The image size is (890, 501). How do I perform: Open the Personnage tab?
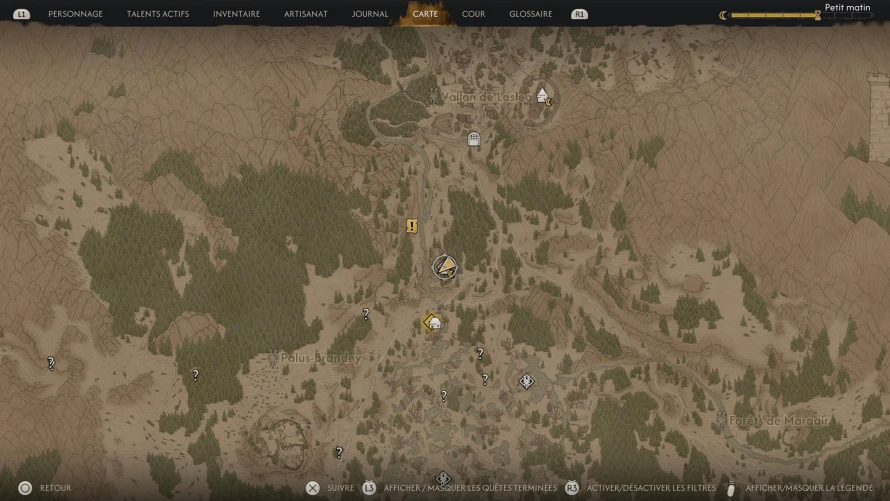pyautogui.click(x=75, y=14)
